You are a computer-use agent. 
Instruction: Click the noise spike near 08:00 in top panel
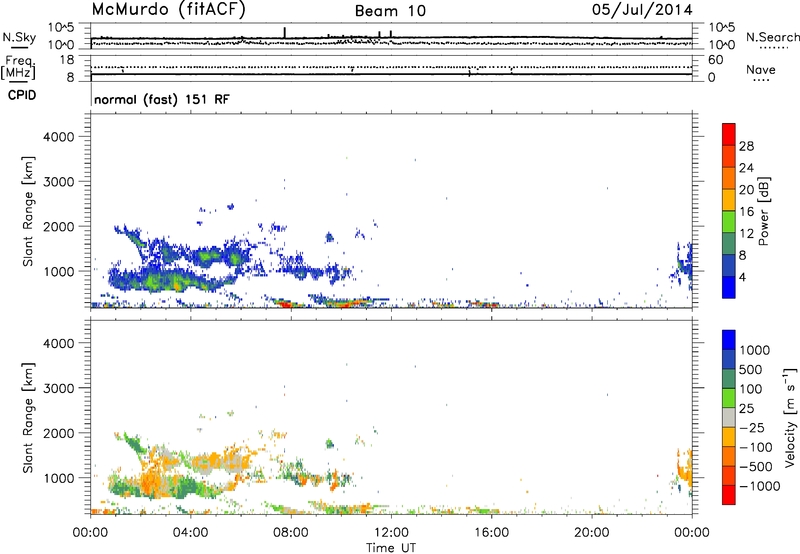click(x=285, y=33)
